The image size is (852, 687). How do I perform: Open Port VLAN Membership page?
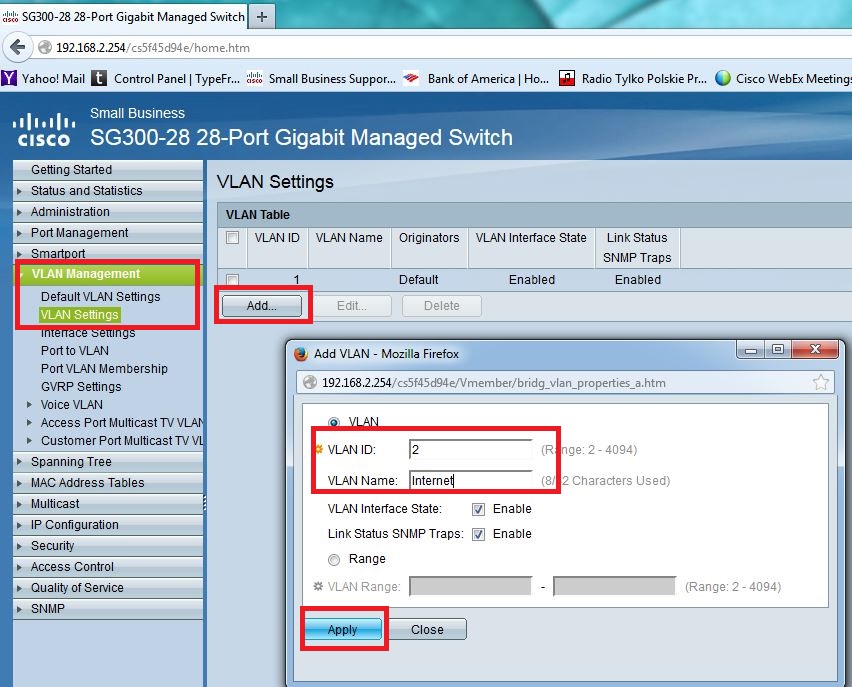tap(104, 369)
